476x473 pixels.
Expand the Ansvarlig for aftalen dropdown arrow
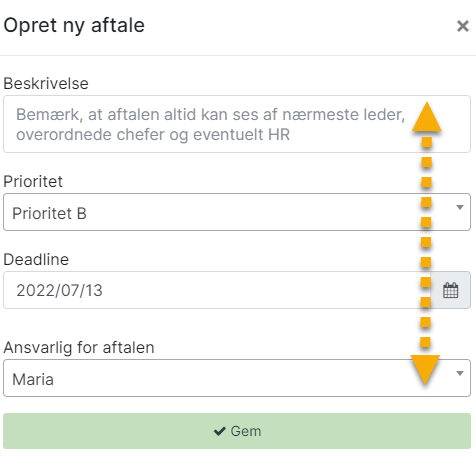click(460, 373)
